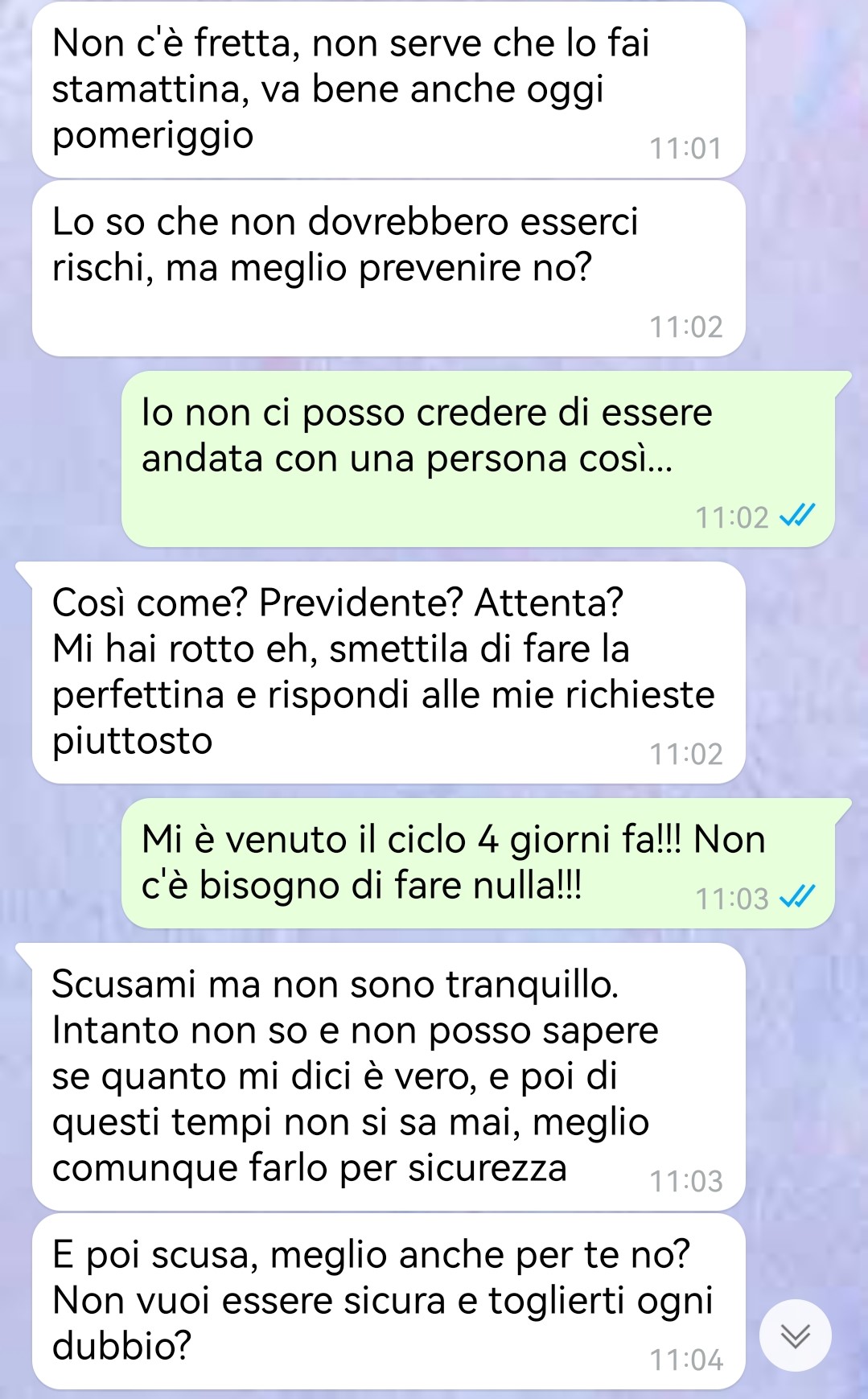
Task: Tap message 'E poi scusa, meglio anche per te'
Action: pos(389,1302)
